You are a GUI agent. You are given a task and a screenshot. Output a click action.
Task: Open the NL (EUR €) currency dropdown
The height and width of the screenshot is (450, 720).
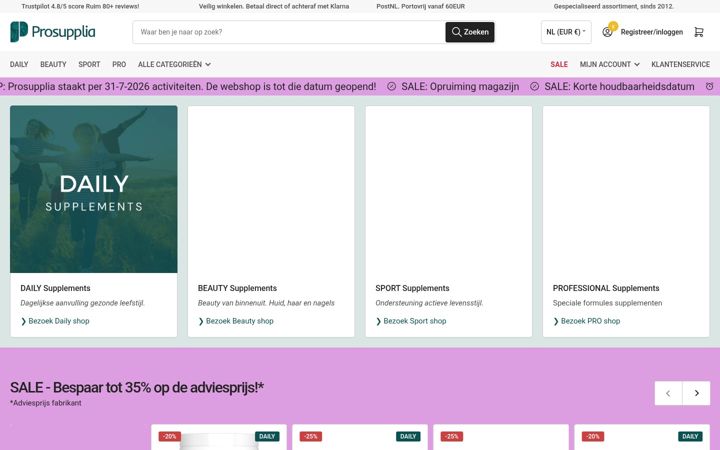(566, 32)
